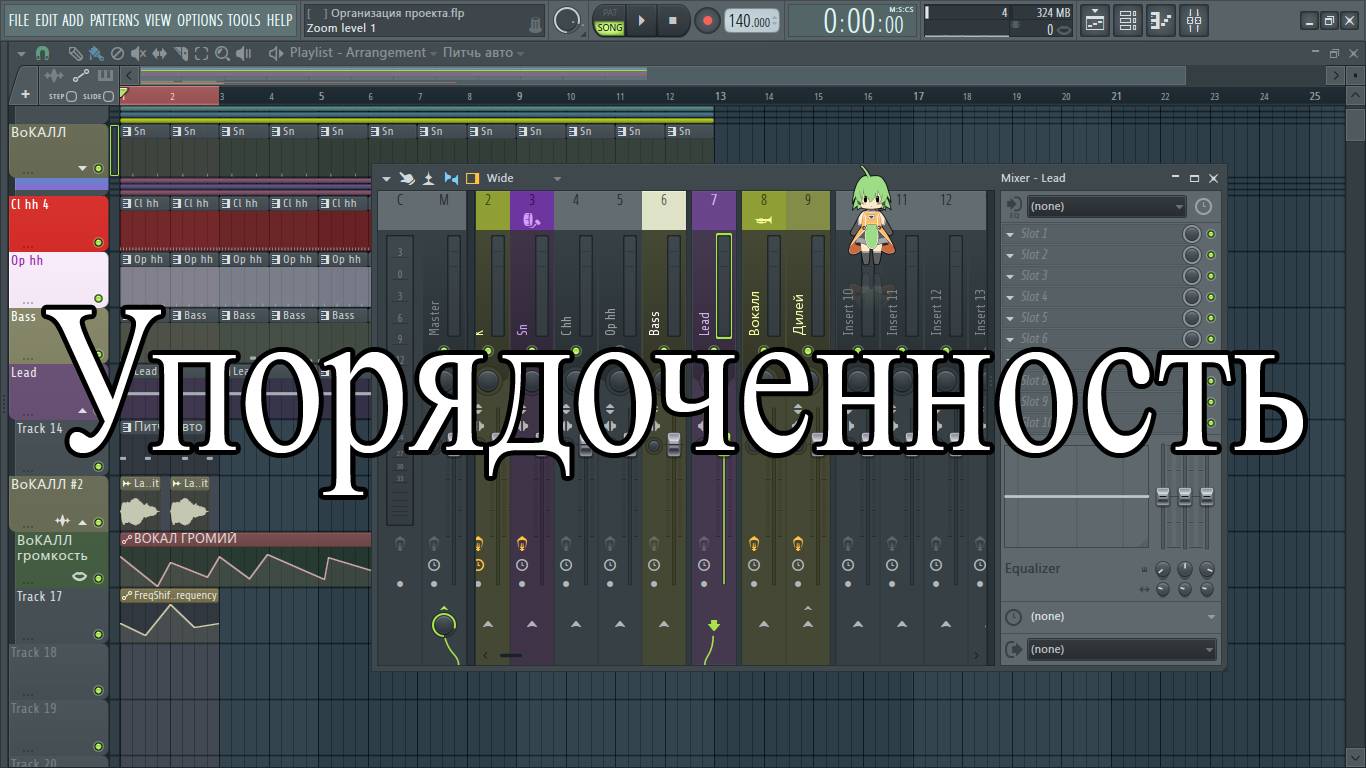
Task: Click the leftmost Equalizer band slider
Action: tap(1163, 495)
